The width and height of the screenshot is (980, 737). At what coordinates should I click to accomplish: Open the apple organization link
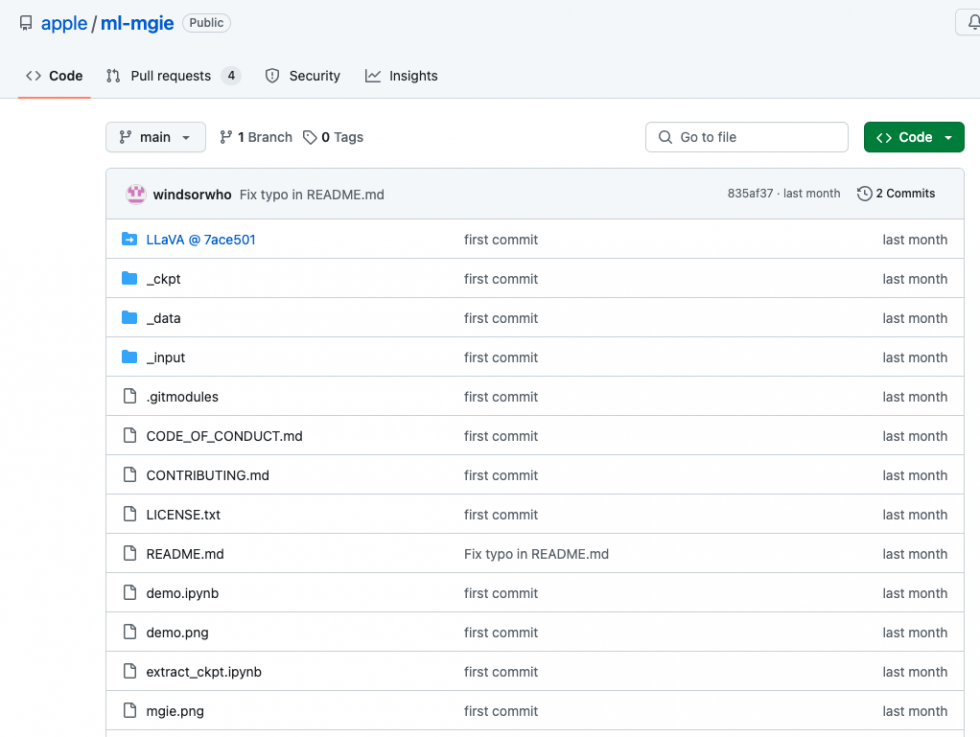point(62,22)
